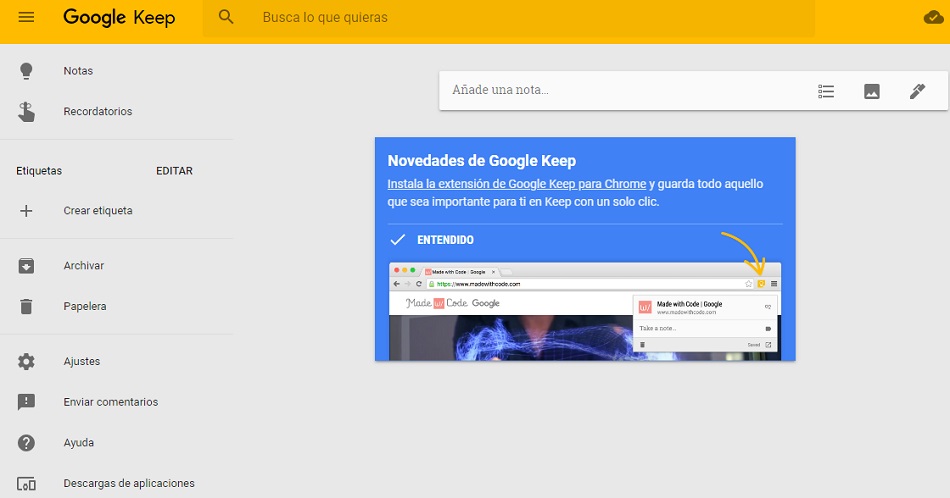The image size is (950, 498).
Task: Click the Ayuda question mark icon
Action: pos(26,443)
